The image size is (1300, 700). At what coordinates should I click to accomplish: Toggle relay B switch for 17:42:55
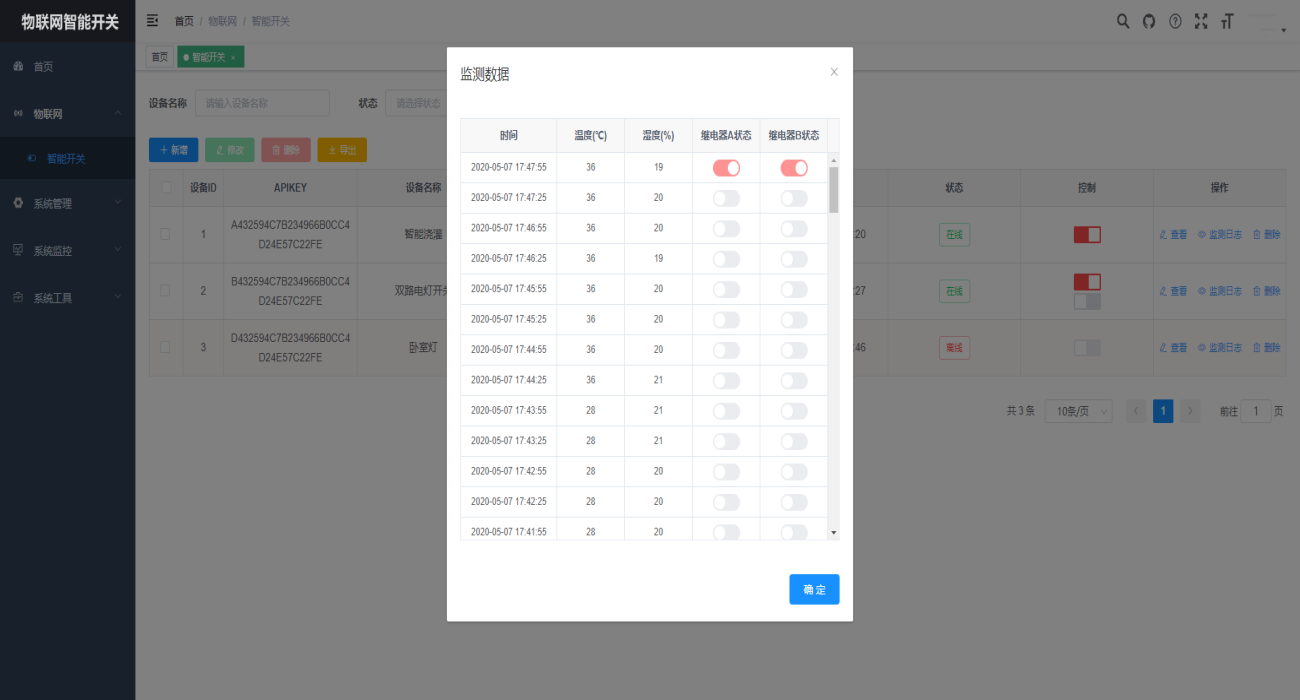click(x=794, y=472)
